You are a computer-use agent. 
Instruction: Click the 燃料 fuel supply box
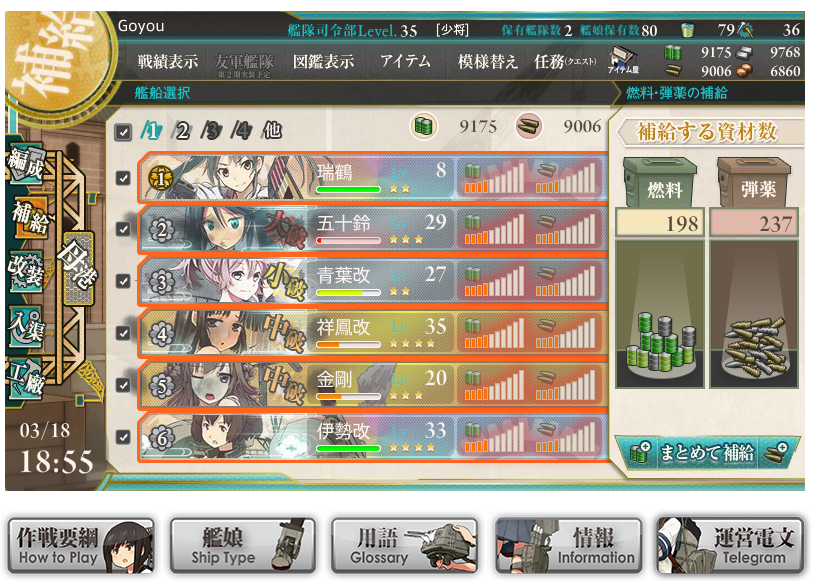pos(660,183)
